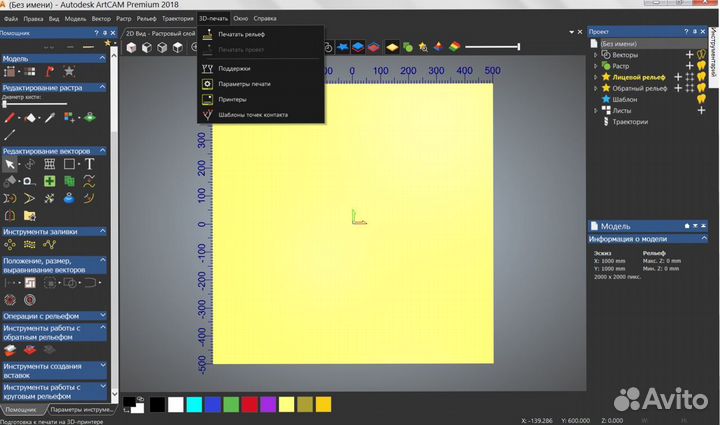Click the blue paint pot vector tool
Screen dimensions: 720x425
click(69, 198)
